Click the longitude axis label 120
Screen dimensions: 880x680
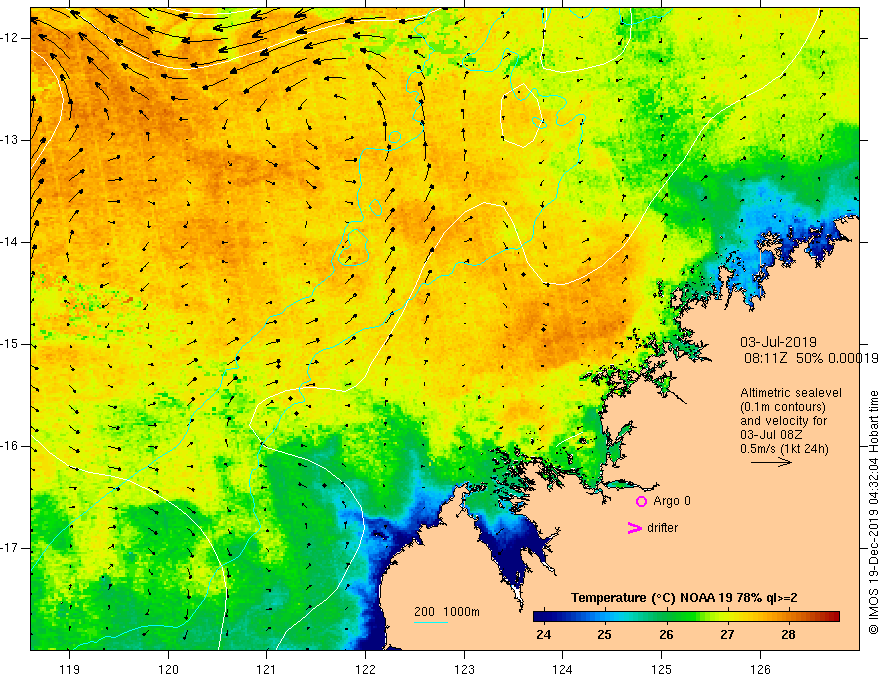tap(168, 669)
